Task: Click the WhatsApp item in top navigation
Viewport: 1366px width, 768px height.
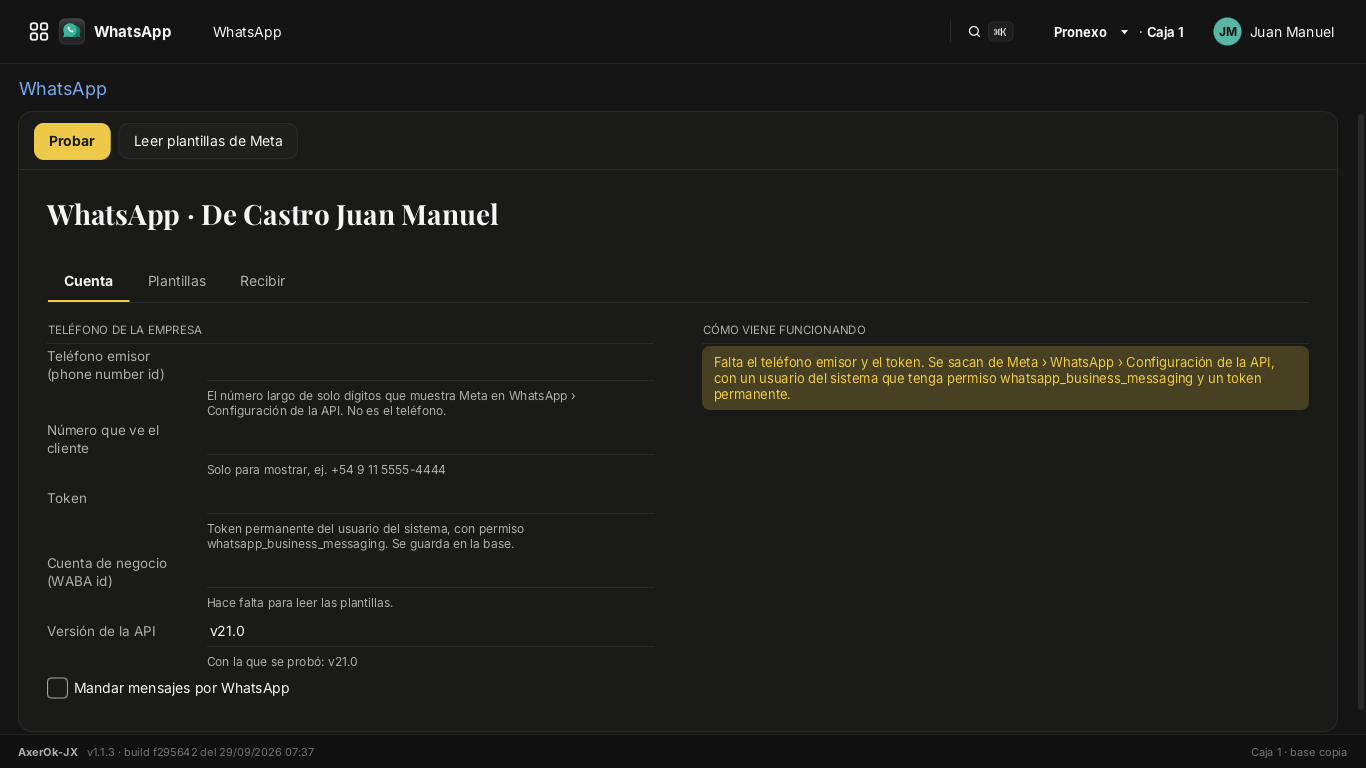Action: pos(247,32)
